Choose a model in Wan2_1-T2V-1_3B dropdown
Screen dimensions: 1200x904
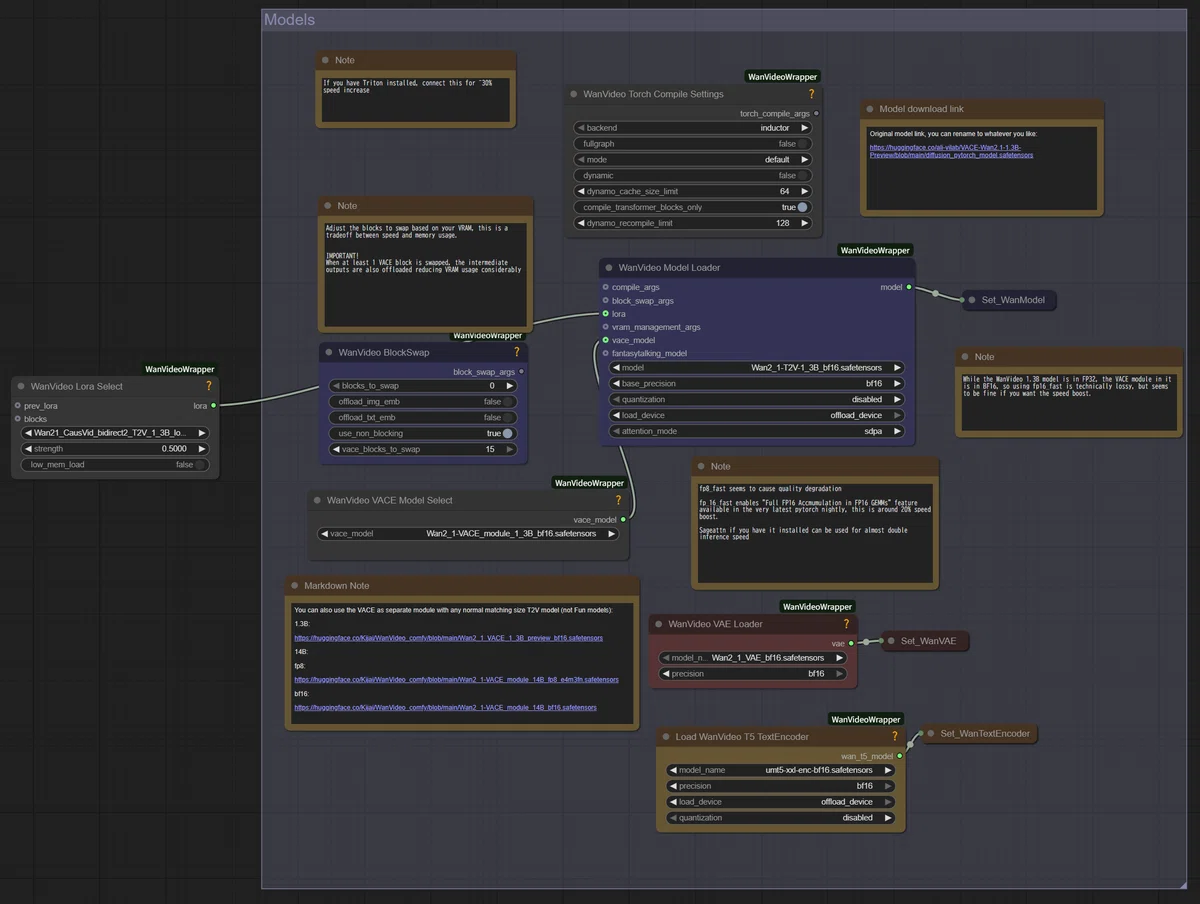(757, 368)
